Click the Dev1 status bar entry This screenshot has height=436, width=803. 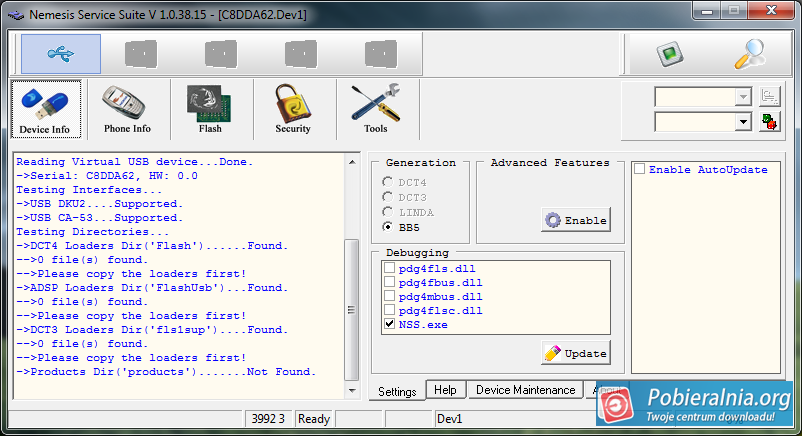450,419
